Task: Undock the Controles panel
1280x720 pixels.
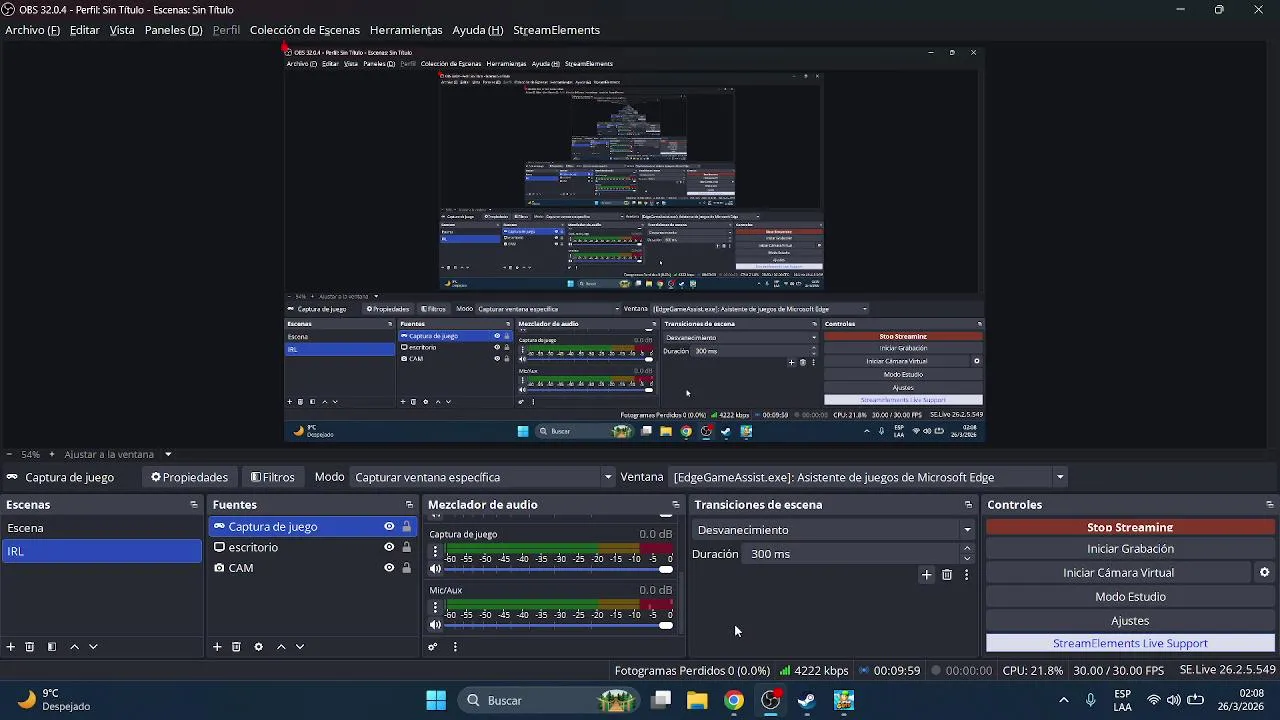Action: 1270,505
